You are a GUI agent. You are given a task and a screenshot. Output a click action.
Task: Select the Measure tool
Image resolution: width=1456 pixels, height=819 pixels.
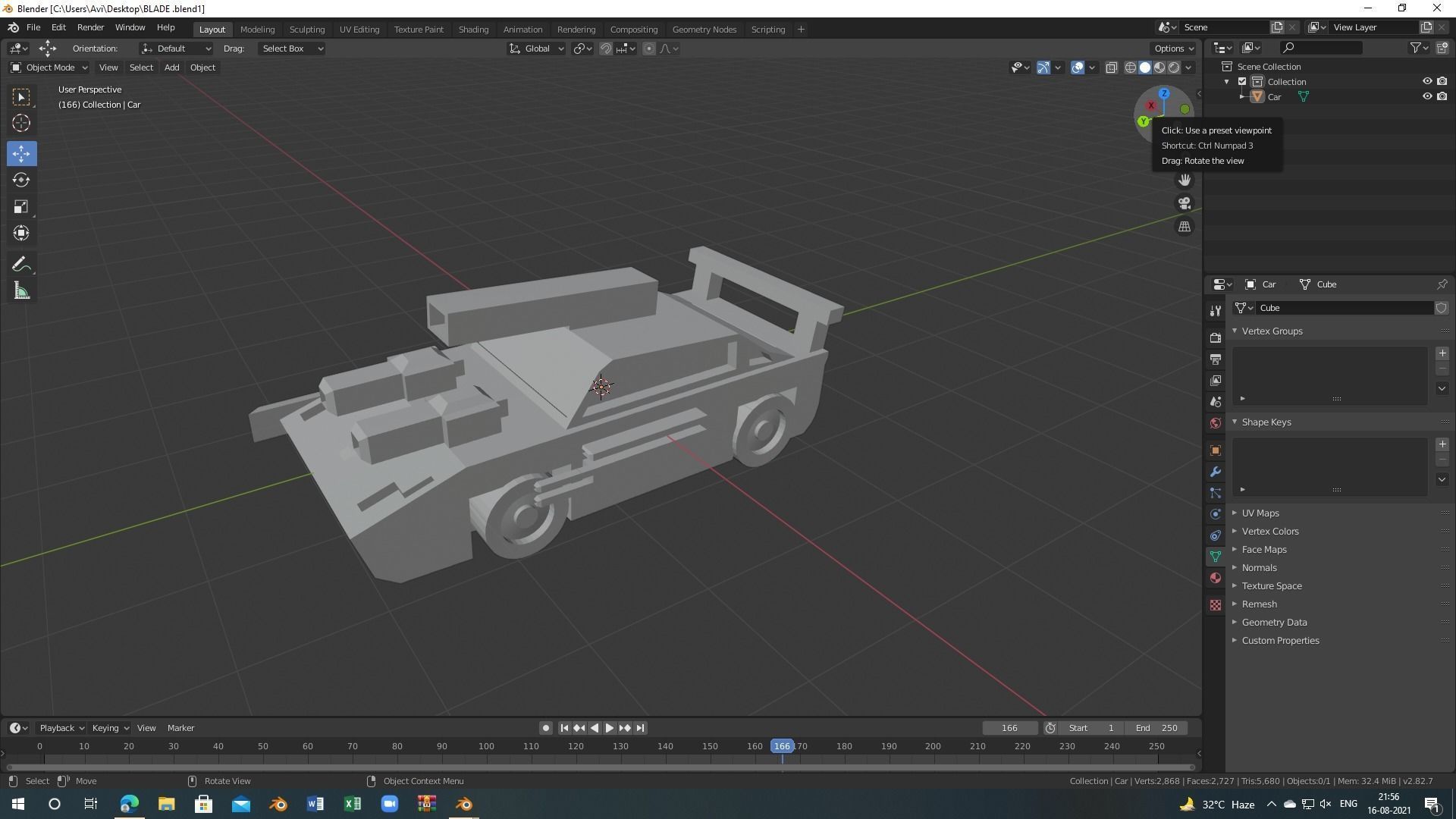(21, 290)
